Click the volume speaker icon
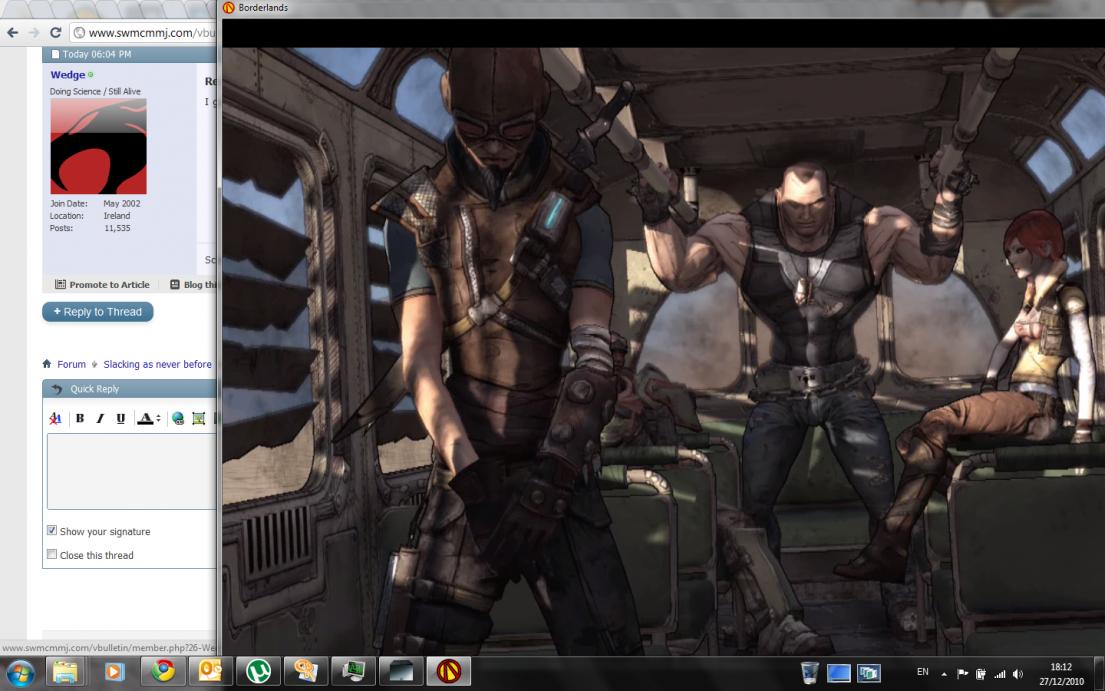 pyautogui.click(x=1018, y=674)
